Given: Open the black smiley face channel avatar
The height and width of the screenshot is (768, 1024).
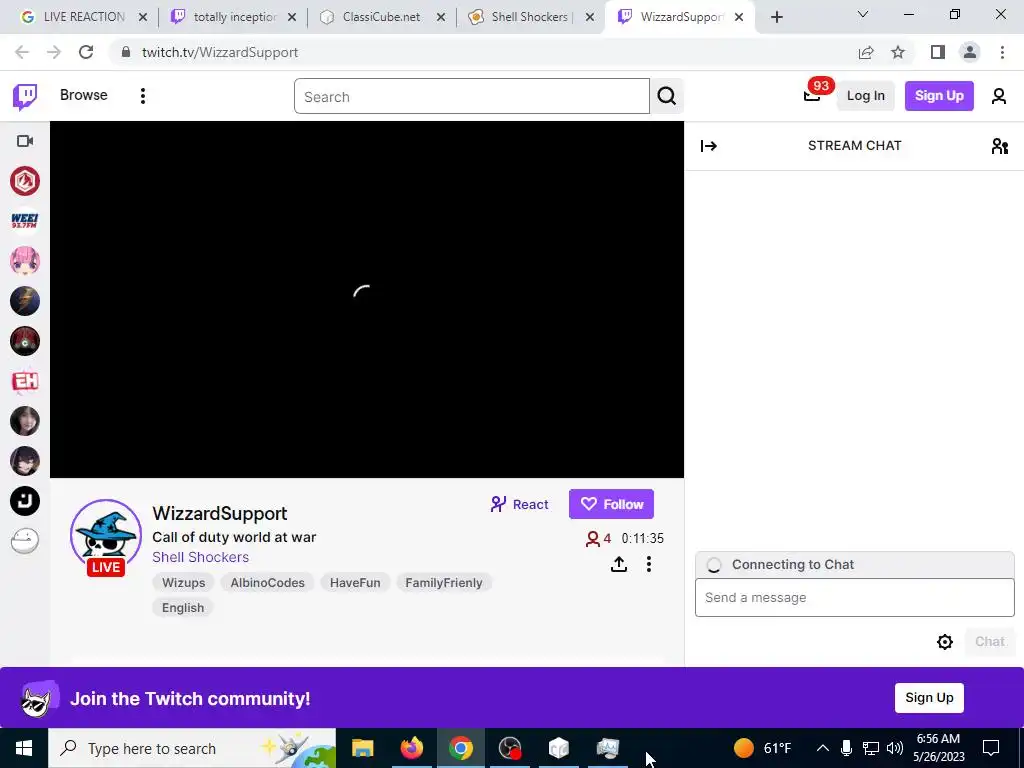Looking at the screenshot, I should [x=25, y=501].
